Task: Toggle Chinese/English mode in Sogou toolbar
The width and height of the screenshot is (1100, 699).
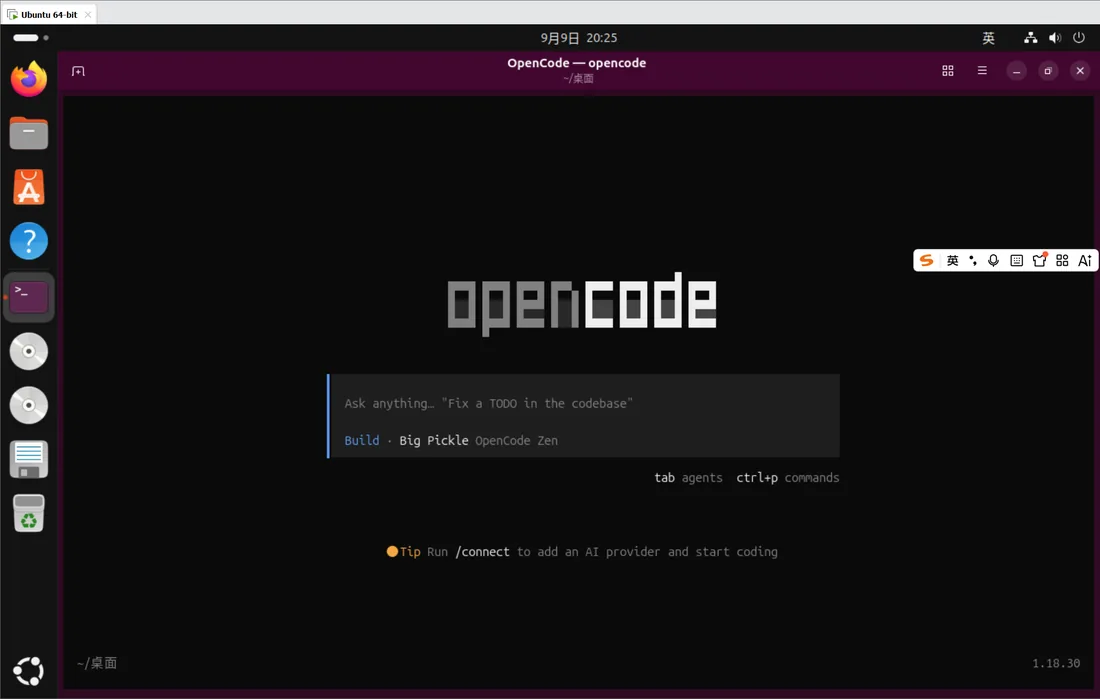Action: (x=952, y=260)
